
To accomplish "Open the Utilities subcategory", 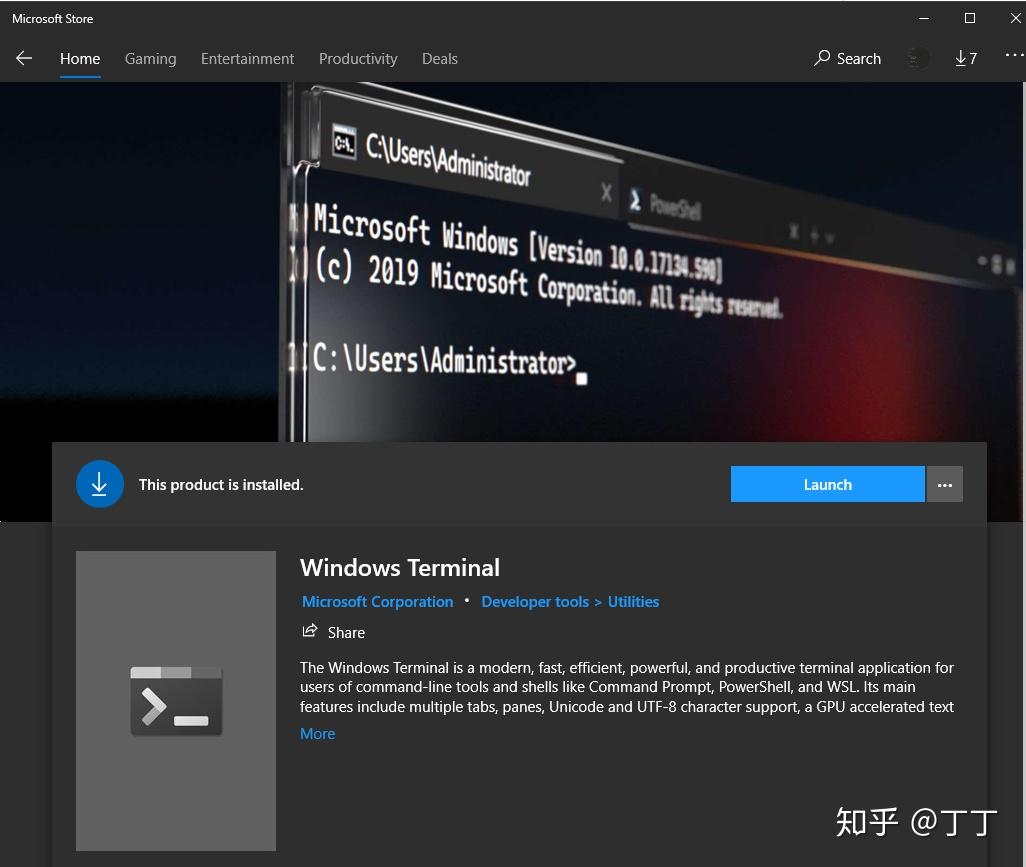I will pos(633,601).
